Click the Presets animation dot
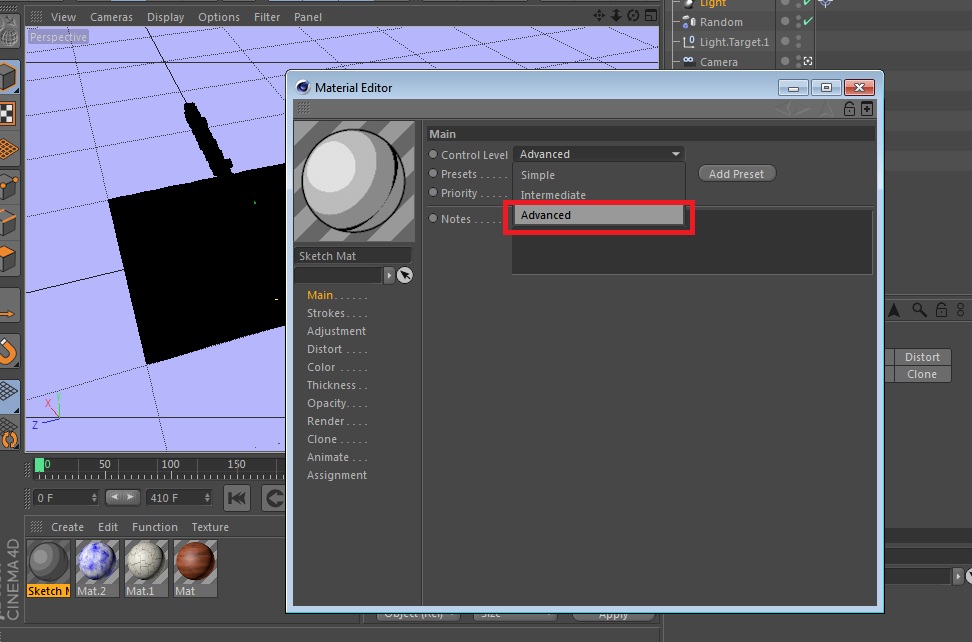Image resolution: width=972 pixels, height=642 pixels. click(433, 174)
